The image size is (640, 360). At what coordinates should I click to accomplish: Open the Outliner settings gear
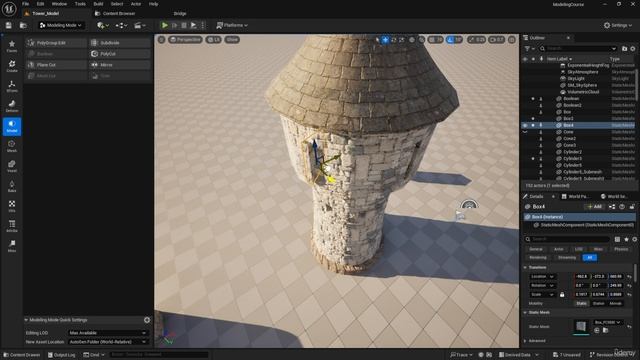633,49
